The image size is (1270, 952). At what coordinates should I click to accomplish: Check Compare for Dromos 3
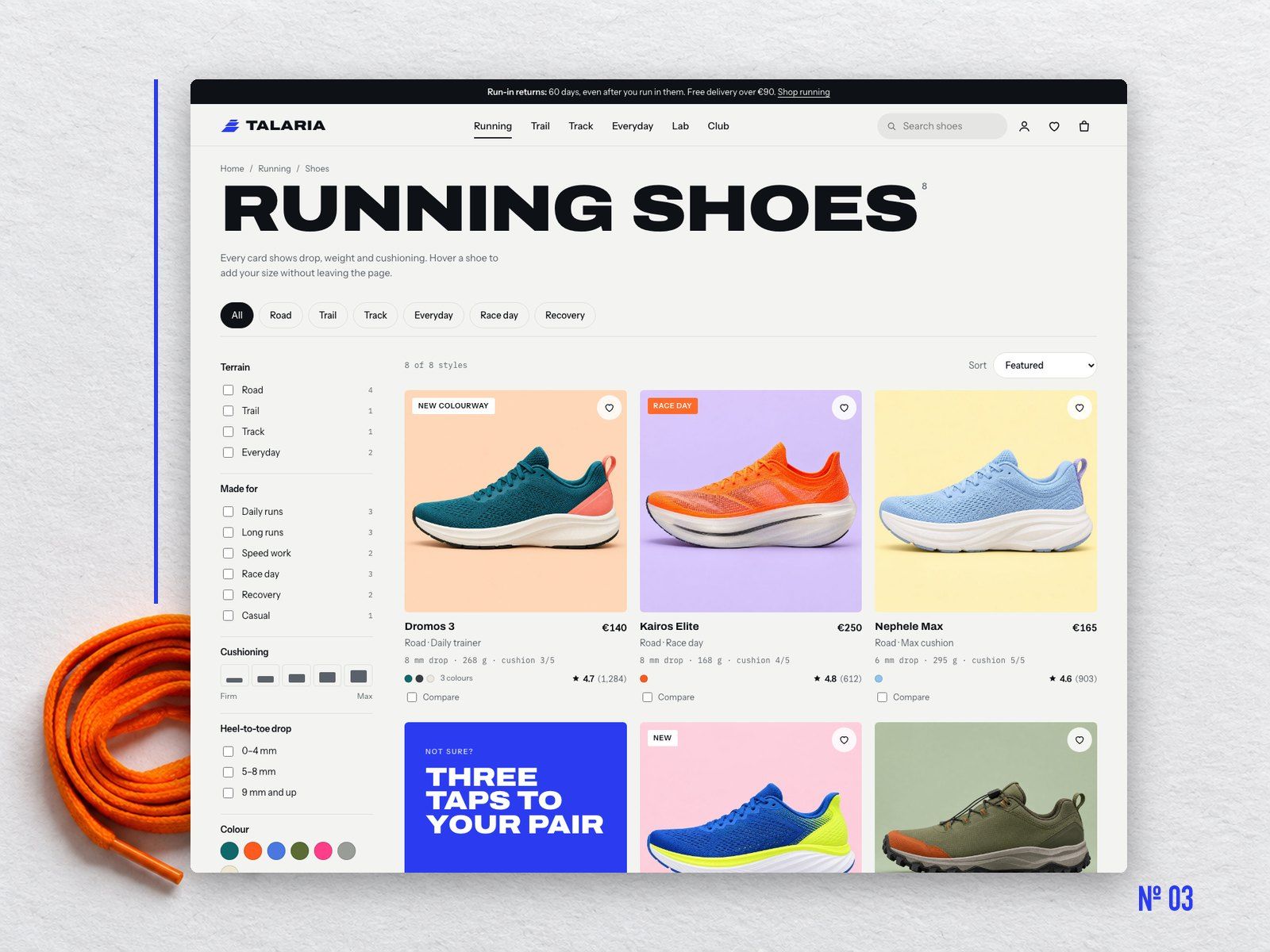click(x=412, y=697)
